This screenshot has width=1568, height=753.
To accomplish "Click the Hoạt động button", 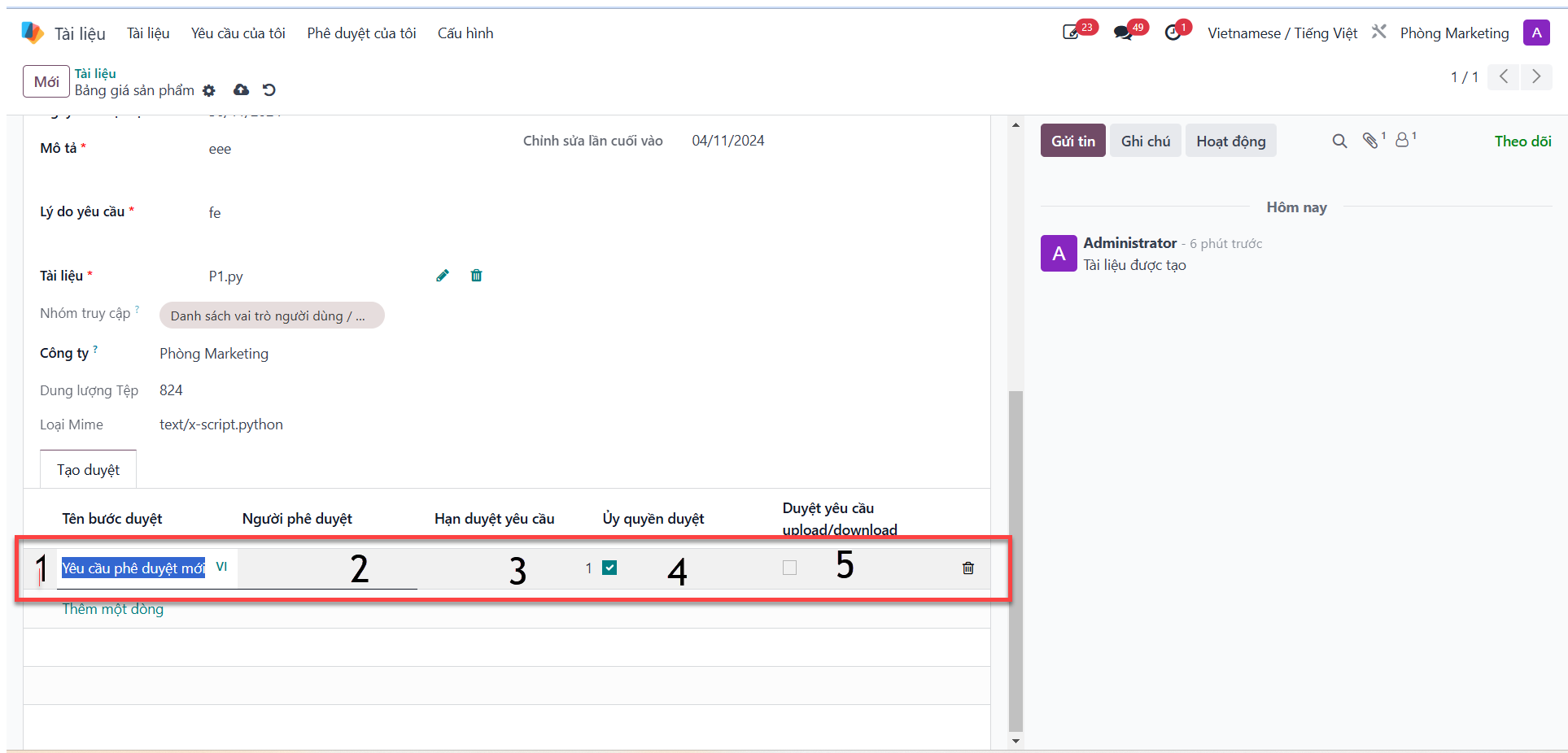I will click(x=1230, y=141).
